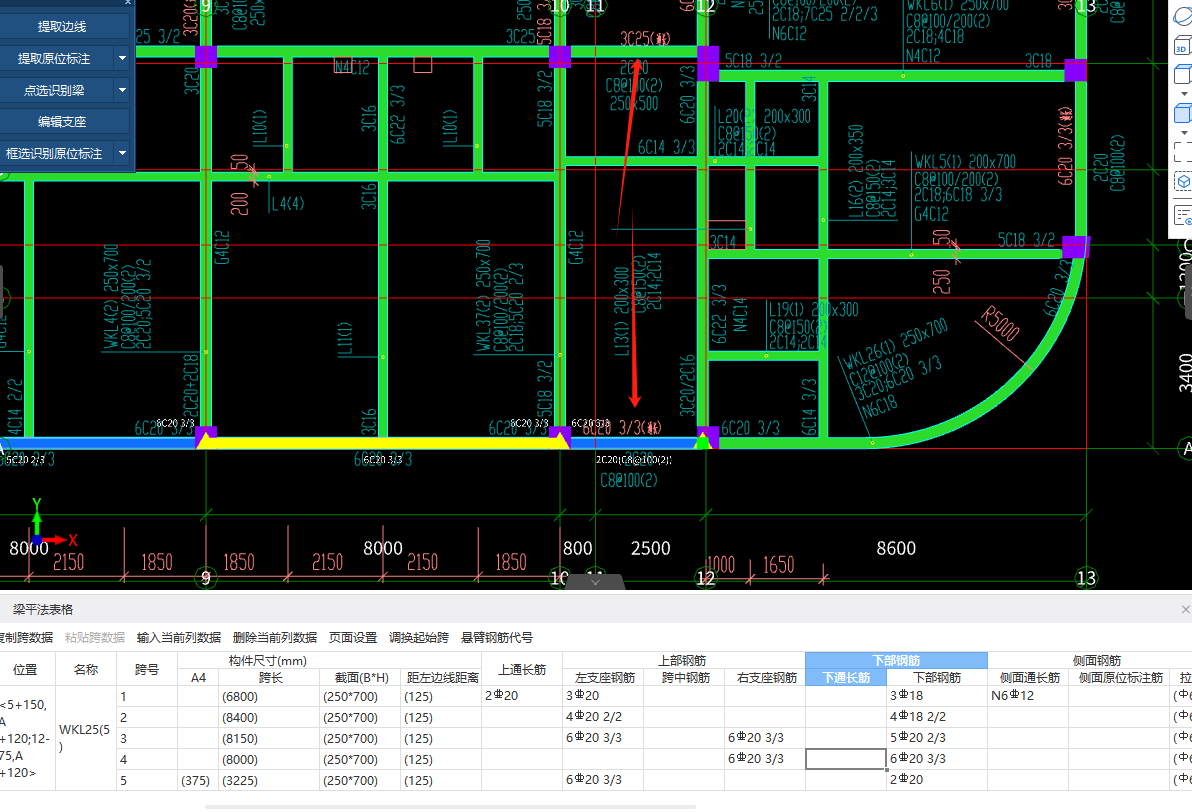
Task: Click 输入当前列数据 in table toolbar
Action: click(179, 637)
